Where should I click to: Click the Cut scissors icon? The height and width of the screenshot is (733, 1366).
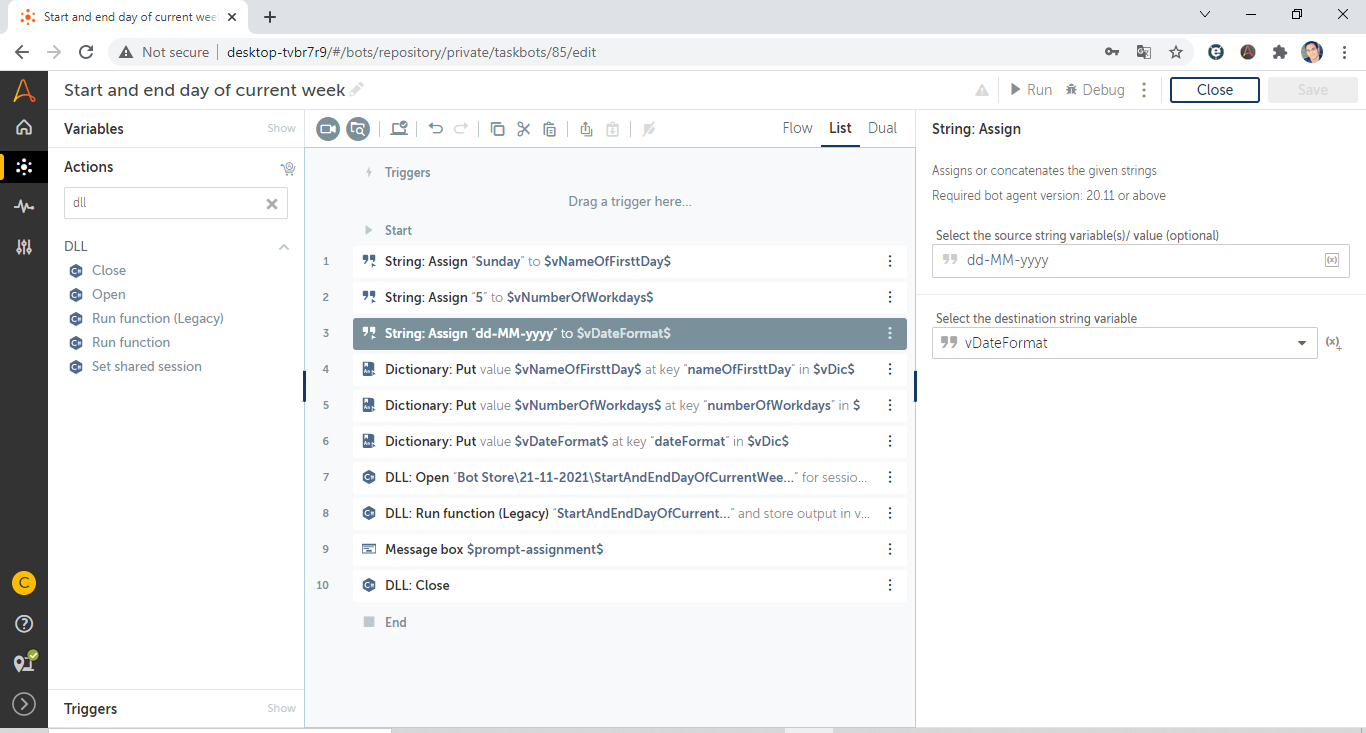point(523,129)
